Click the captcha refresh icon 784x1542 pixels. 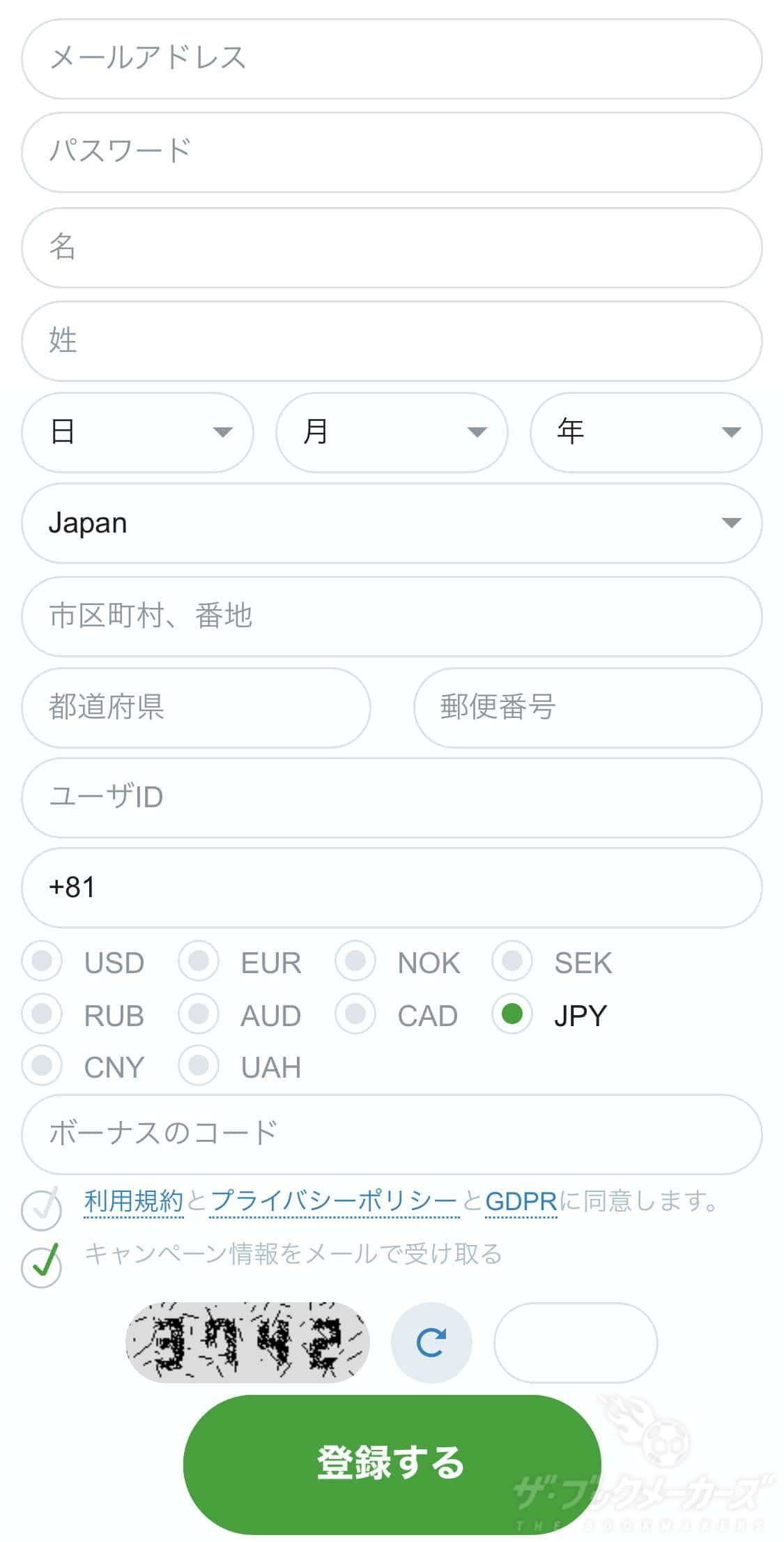tap(431, 1342)
